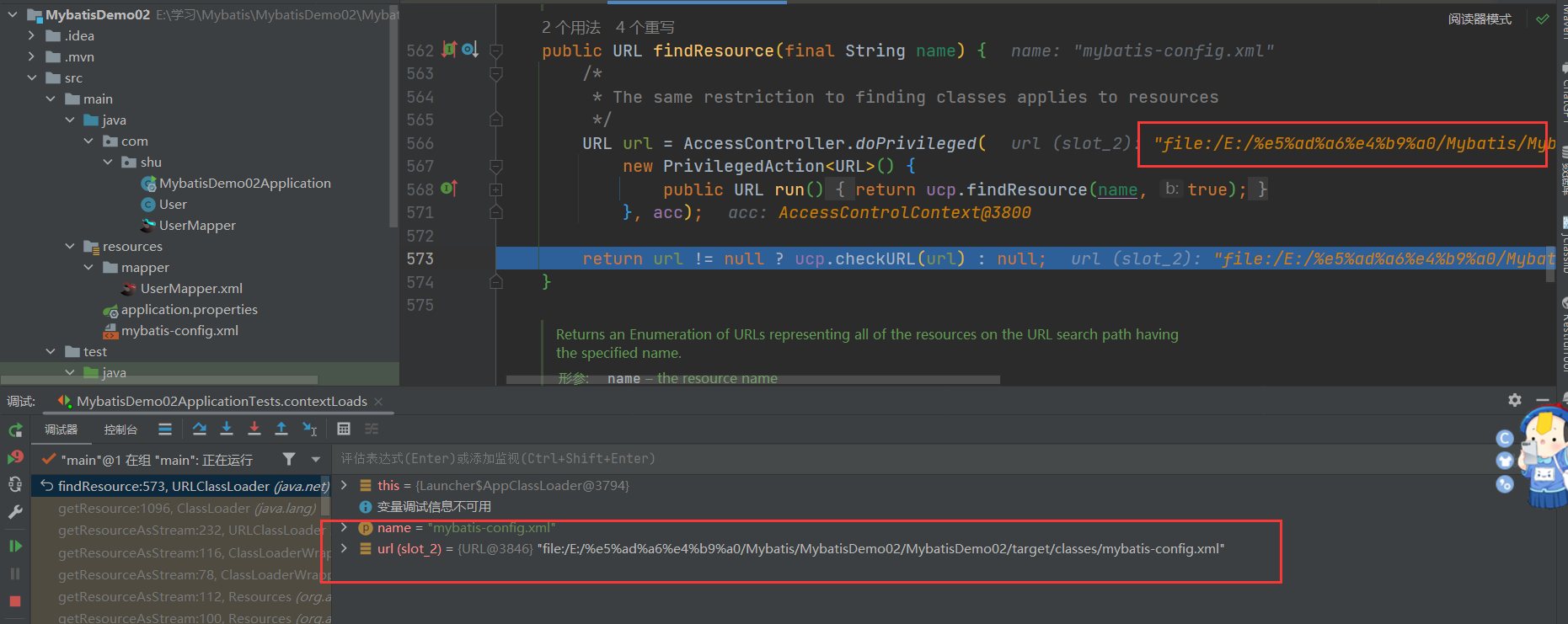Screen dimensions: 1568x624
Task: Click the Step Out icon
Action: (x=281, y=429)
